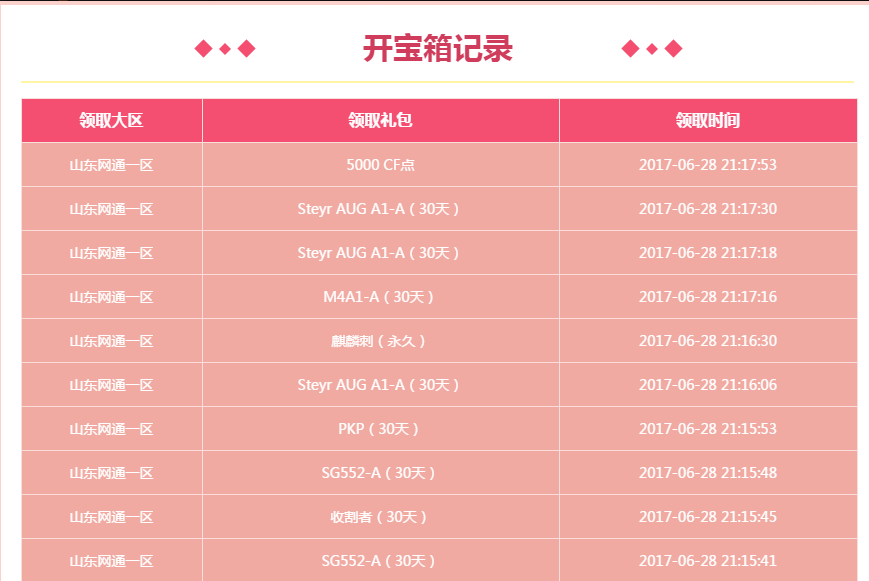
Task: Click the 领取礼包 column header
Action: pyautogui.click(x=381, y=120)
